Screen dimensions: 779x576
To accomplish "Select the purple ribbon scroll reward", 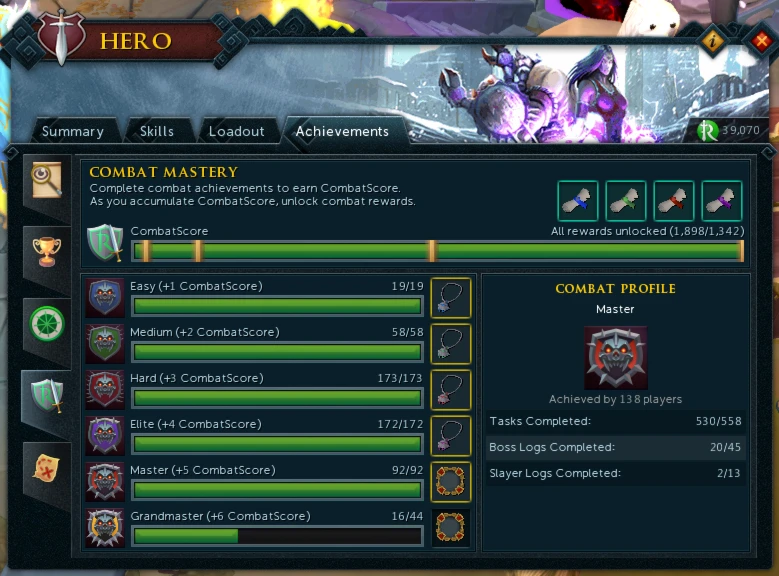I will 722,201.
